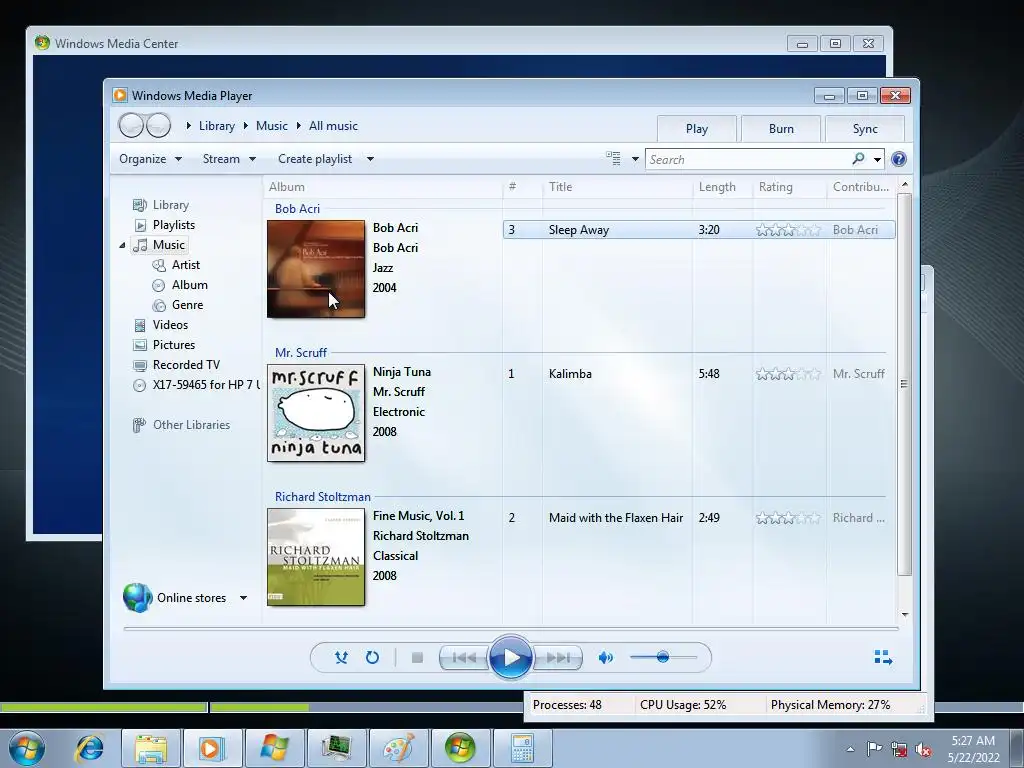Image resolution: width=1024 pixels, height=768 pixels.
Task: Collapse the Music tree node arrow
Action: coord(122,245)
